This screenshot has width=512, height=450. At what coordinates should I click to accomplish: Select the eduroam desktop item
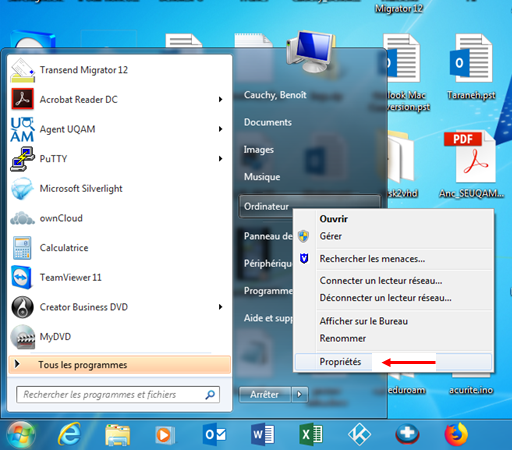click(407, 390)
